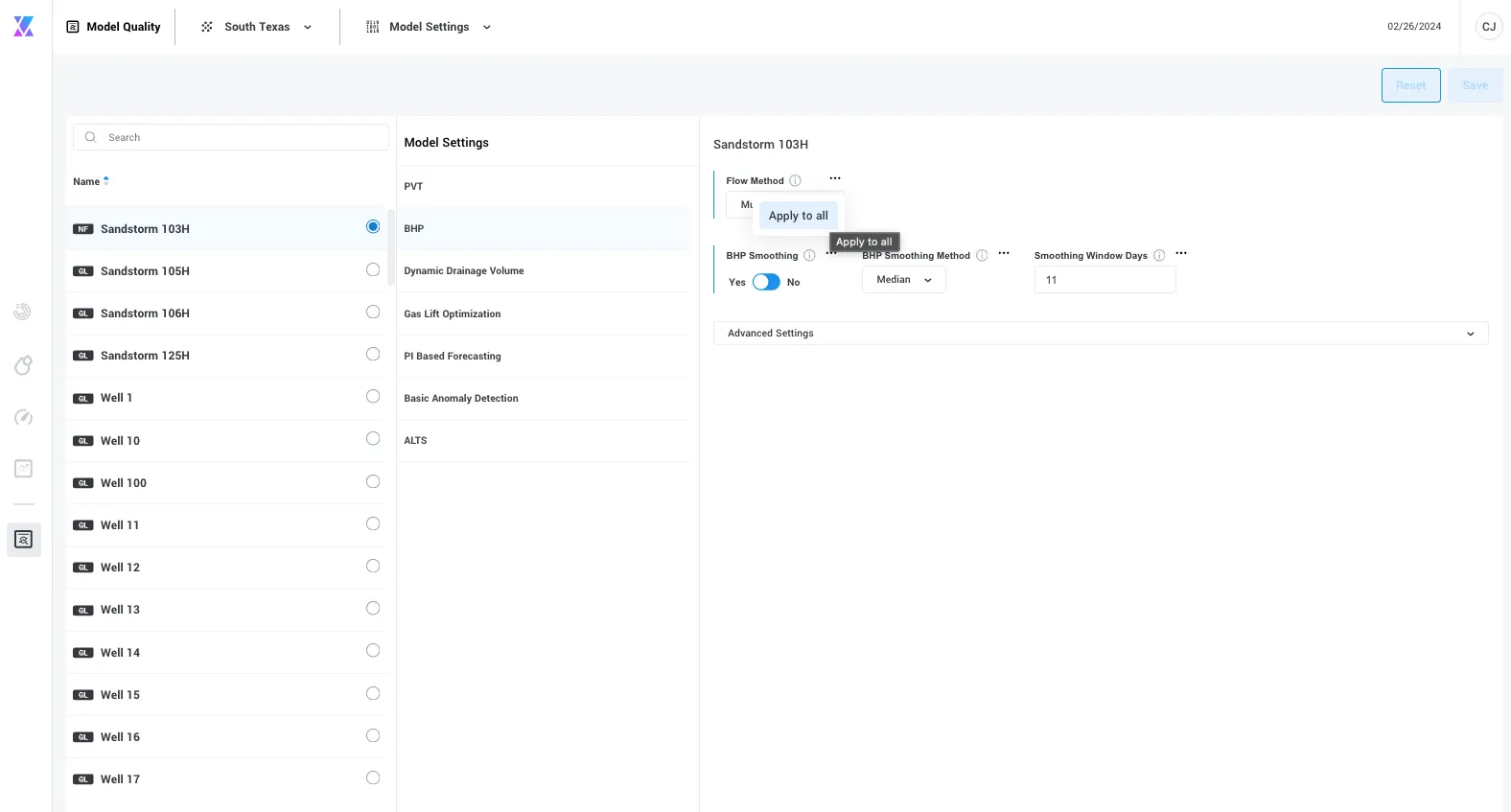Open the Median smoothing method dropdown

pos(904,280)
